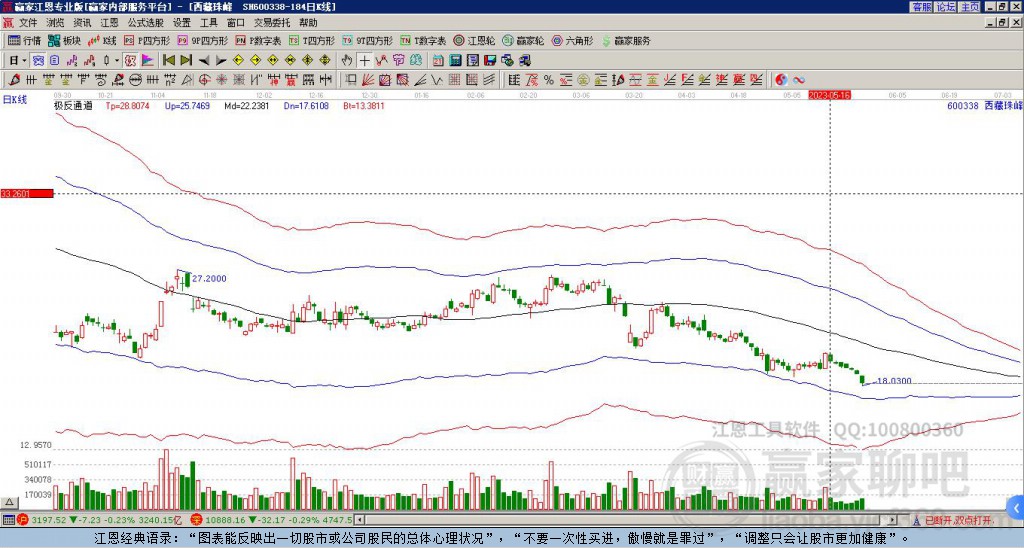Toggle the highlighted chart-mode button after 日
The image size is (1024, 548).
click(39, 60)
